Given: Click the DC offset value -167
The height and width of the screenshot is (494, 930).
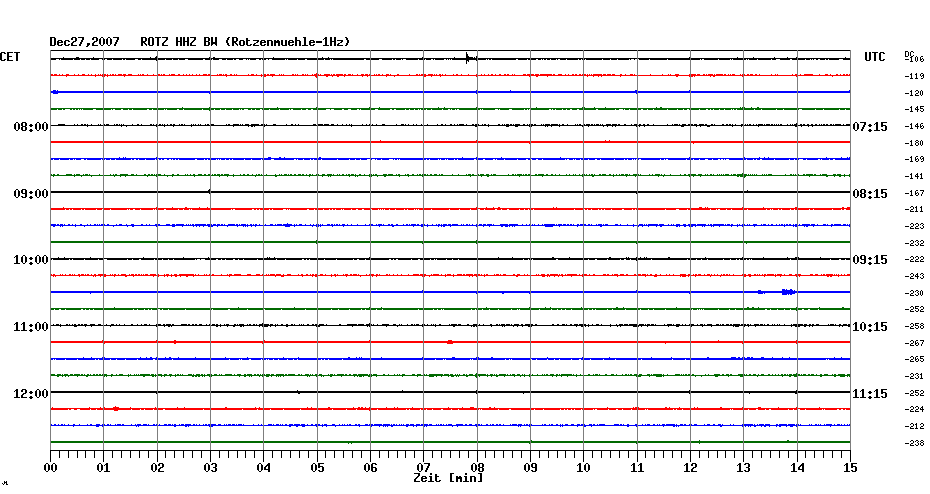Looking at the screenshot, I should click(915, 193).
